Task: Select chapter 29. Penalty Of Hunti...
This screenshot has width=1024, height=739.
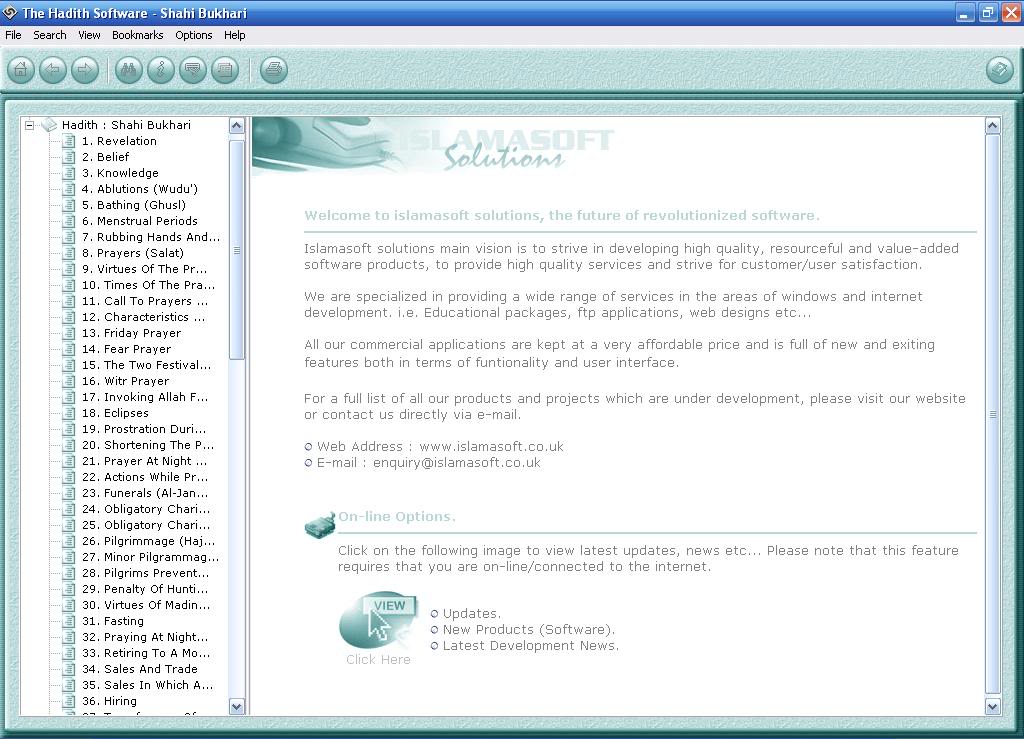Action: click(145, 589)
